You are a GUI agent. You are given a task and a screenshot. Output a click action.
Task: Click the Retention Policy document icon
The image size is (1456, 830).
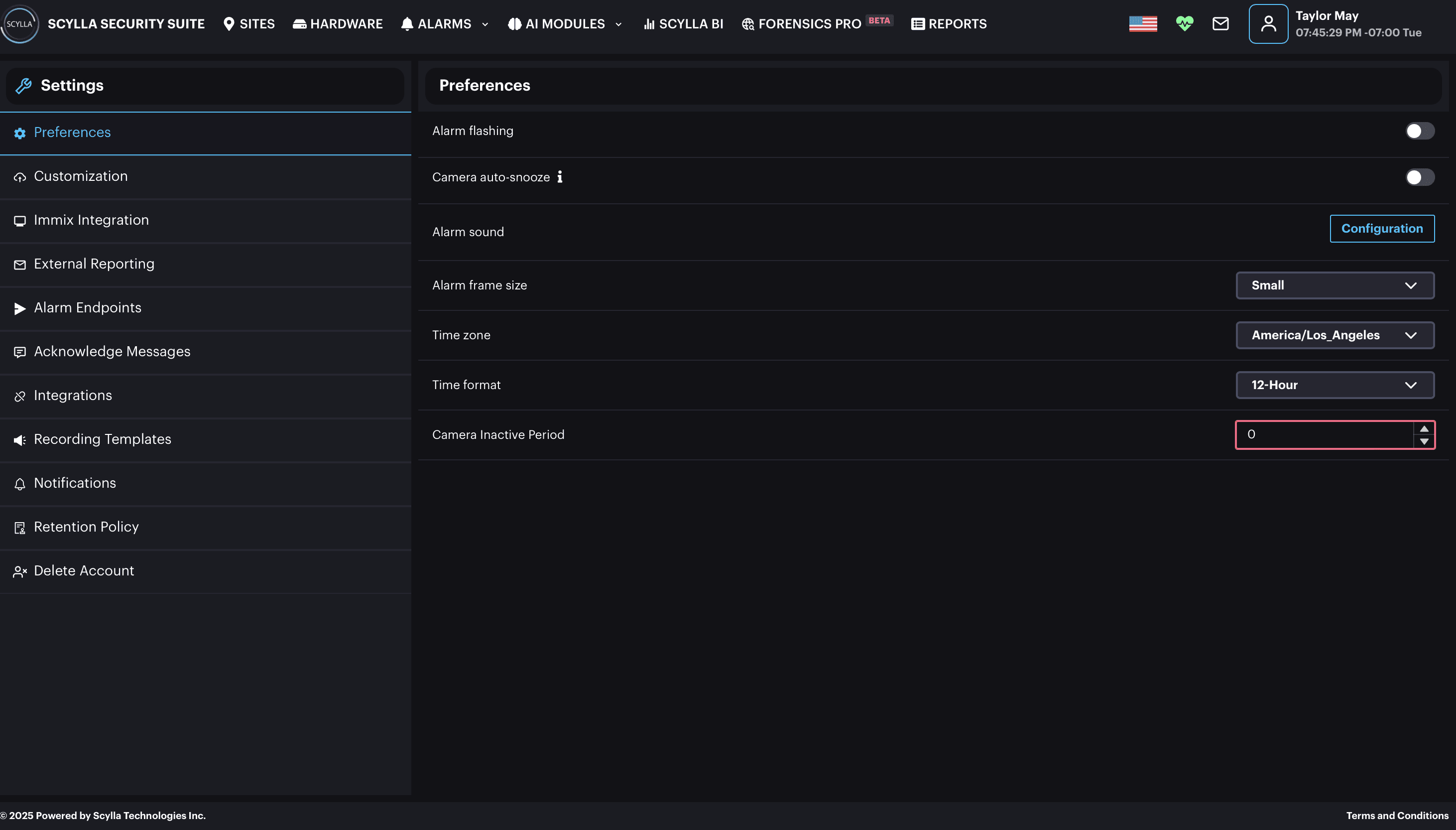coord(20,528)
